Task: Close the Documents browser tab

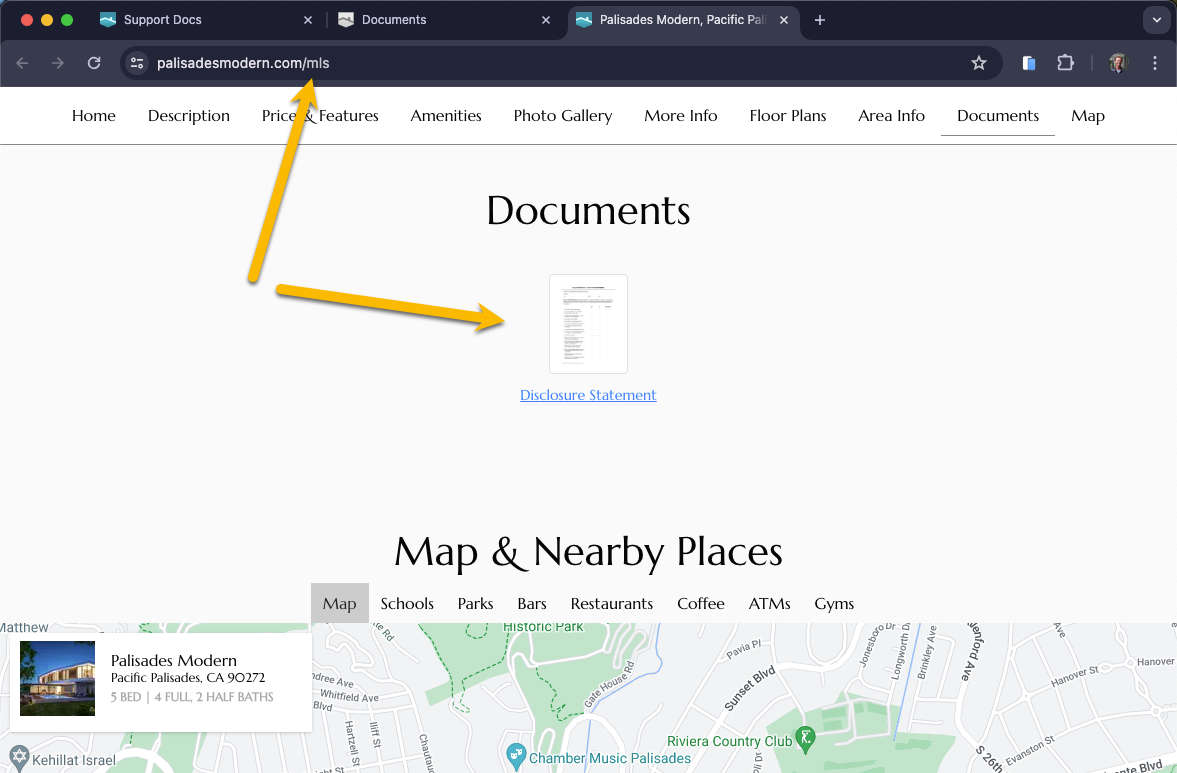Action: [546, 20]
